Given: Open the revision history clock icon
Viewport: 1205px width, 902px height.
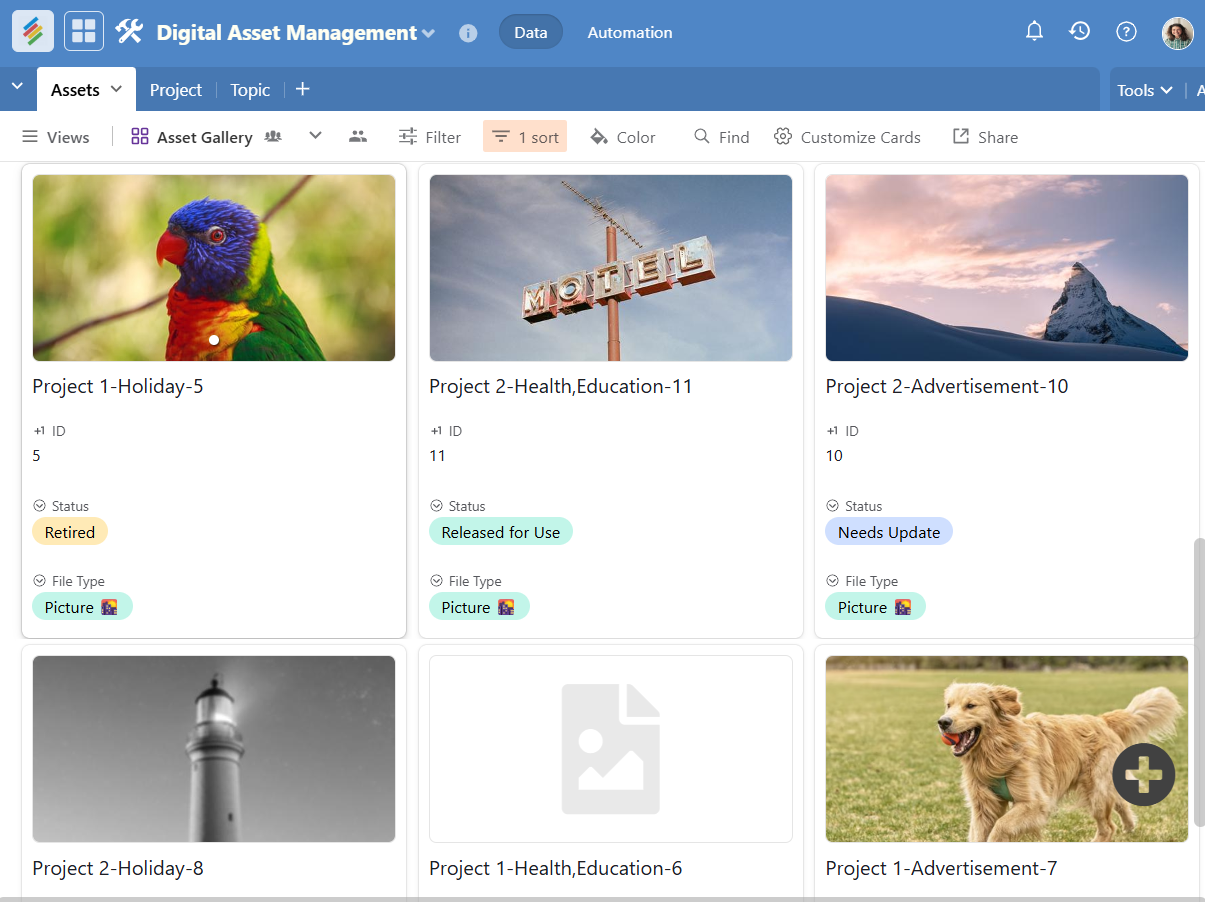Looking at the screenshot, I should coord(1079,32).
